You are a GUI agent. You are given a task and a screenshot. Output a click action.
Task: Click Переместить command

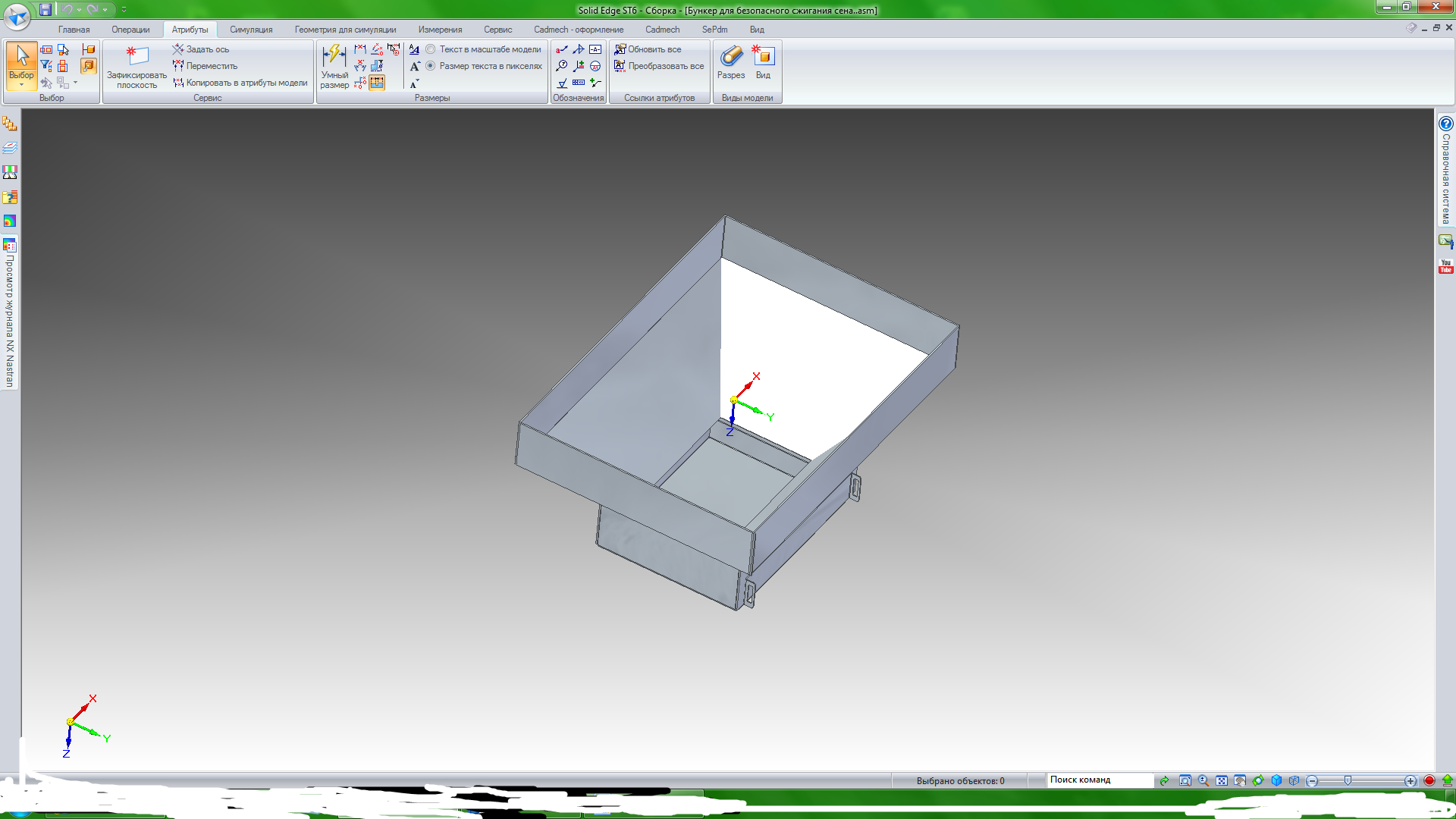(205, 66)
